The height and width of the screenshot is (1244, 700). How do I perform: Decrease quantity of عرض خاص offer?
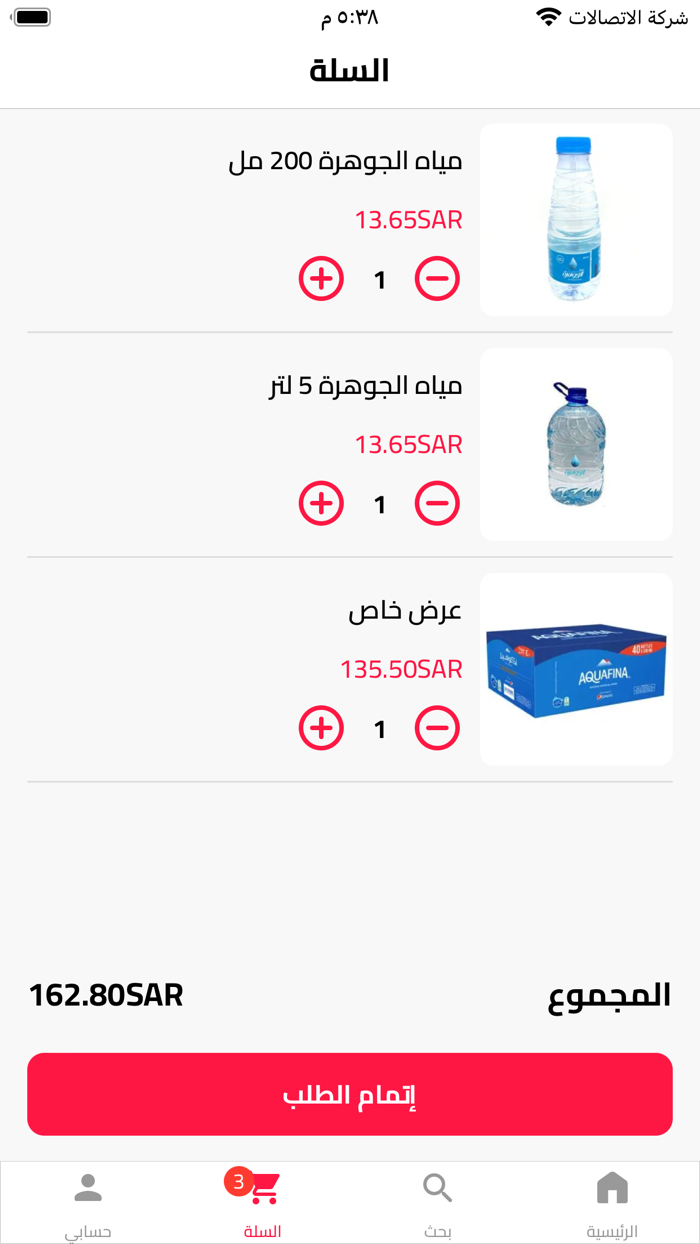click(437, 728)
